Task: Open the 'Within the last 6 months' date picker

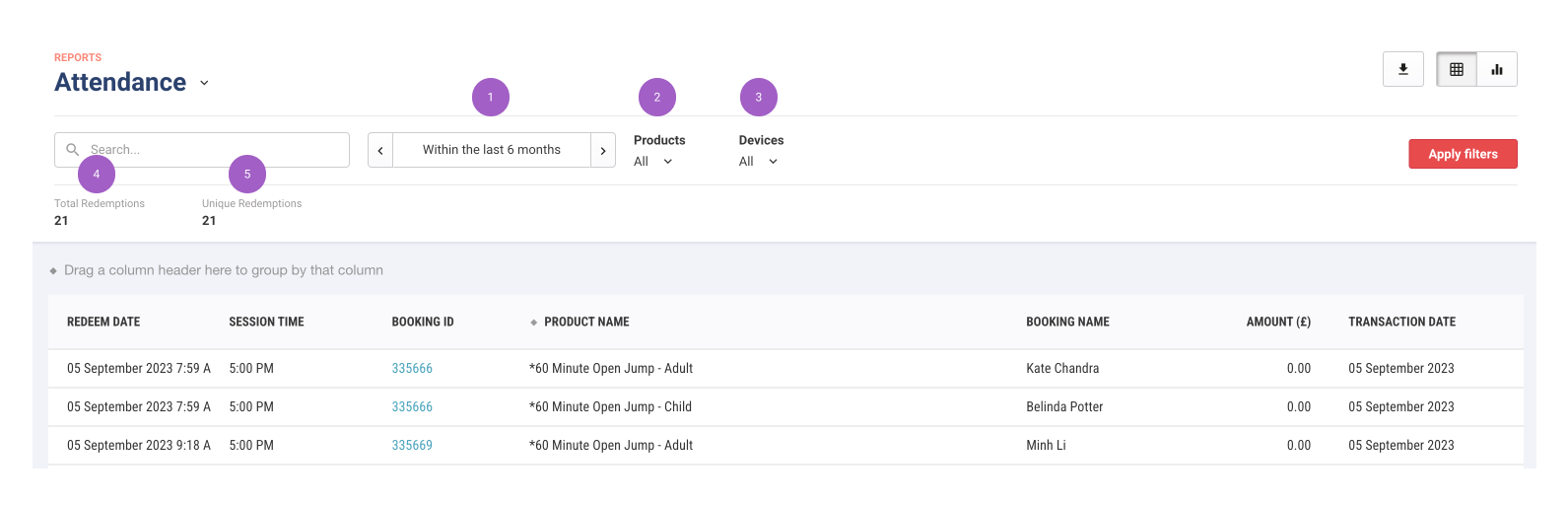Action: (492, 150)
